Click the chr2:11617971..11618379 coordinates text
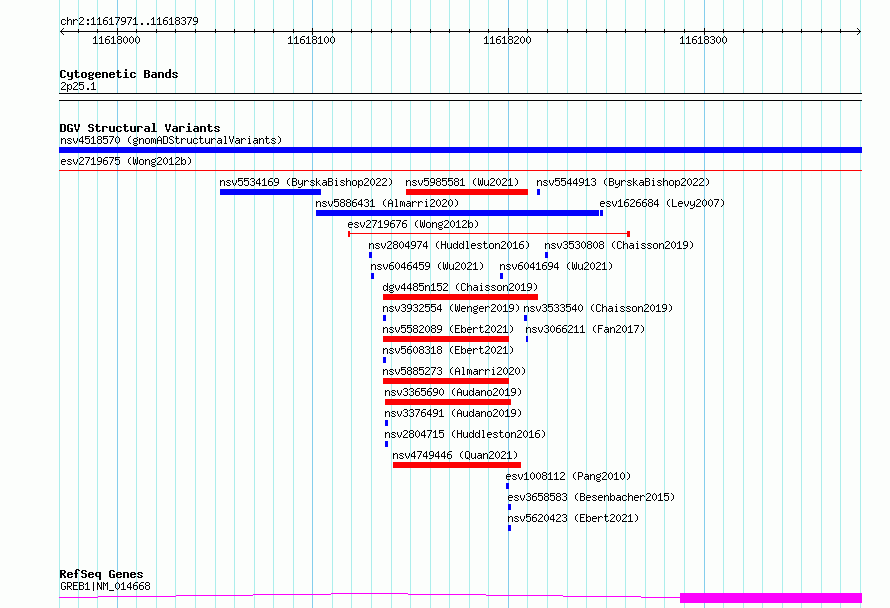 coord(129,22)
